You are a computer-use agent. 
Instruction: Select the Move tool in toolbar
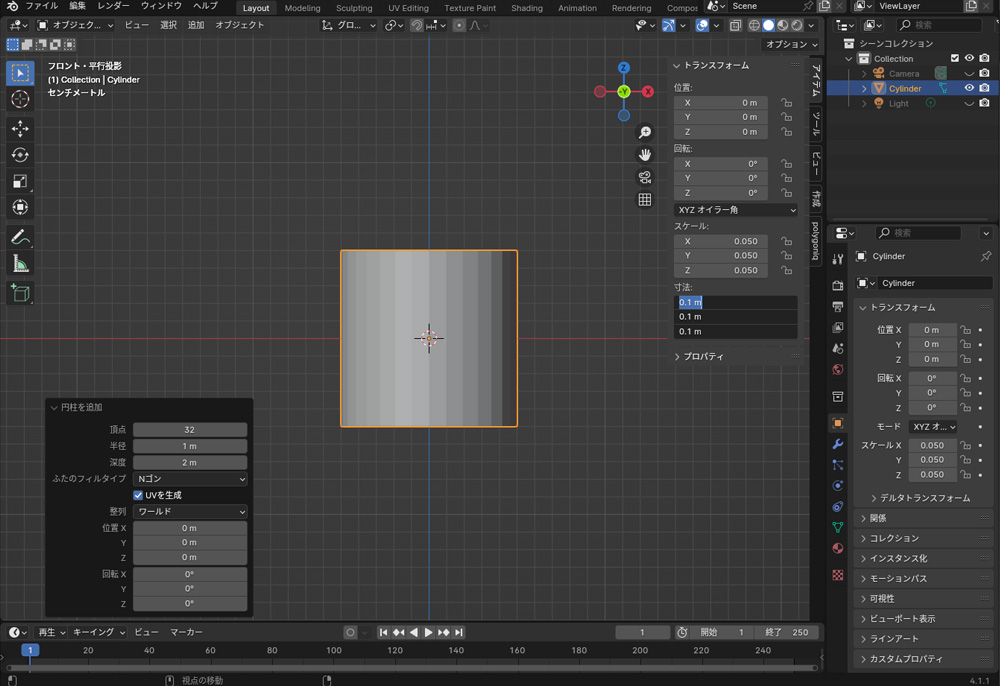pyautogui.click(x=20, y=129)
